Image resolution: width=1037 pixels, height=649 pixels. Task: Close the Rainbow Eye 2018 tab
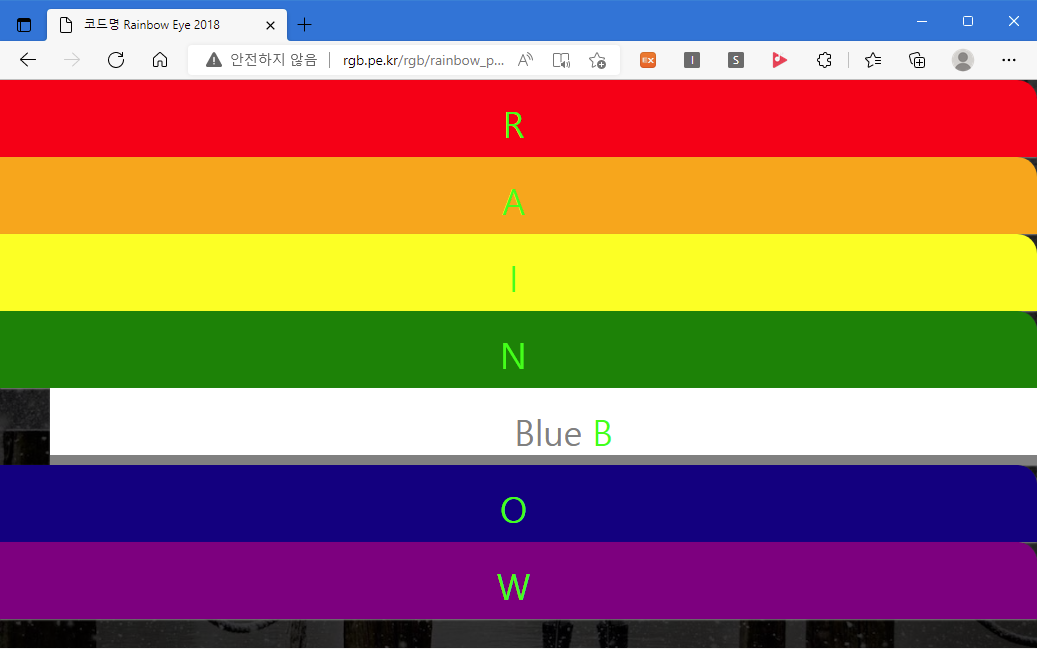coord(270,25)
